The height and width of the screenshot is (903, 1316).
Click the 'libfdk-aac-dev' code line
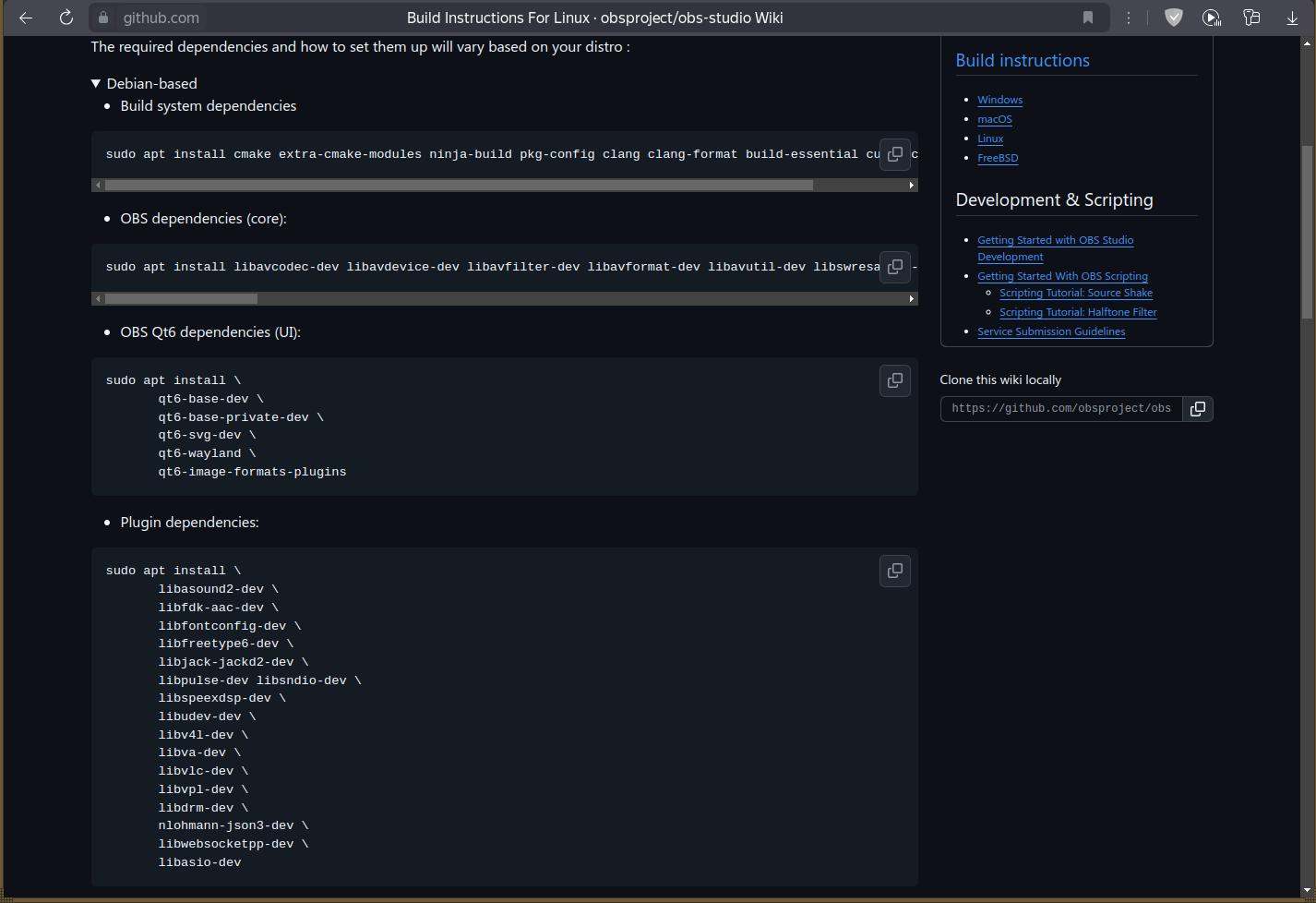[x=218, y=608]
